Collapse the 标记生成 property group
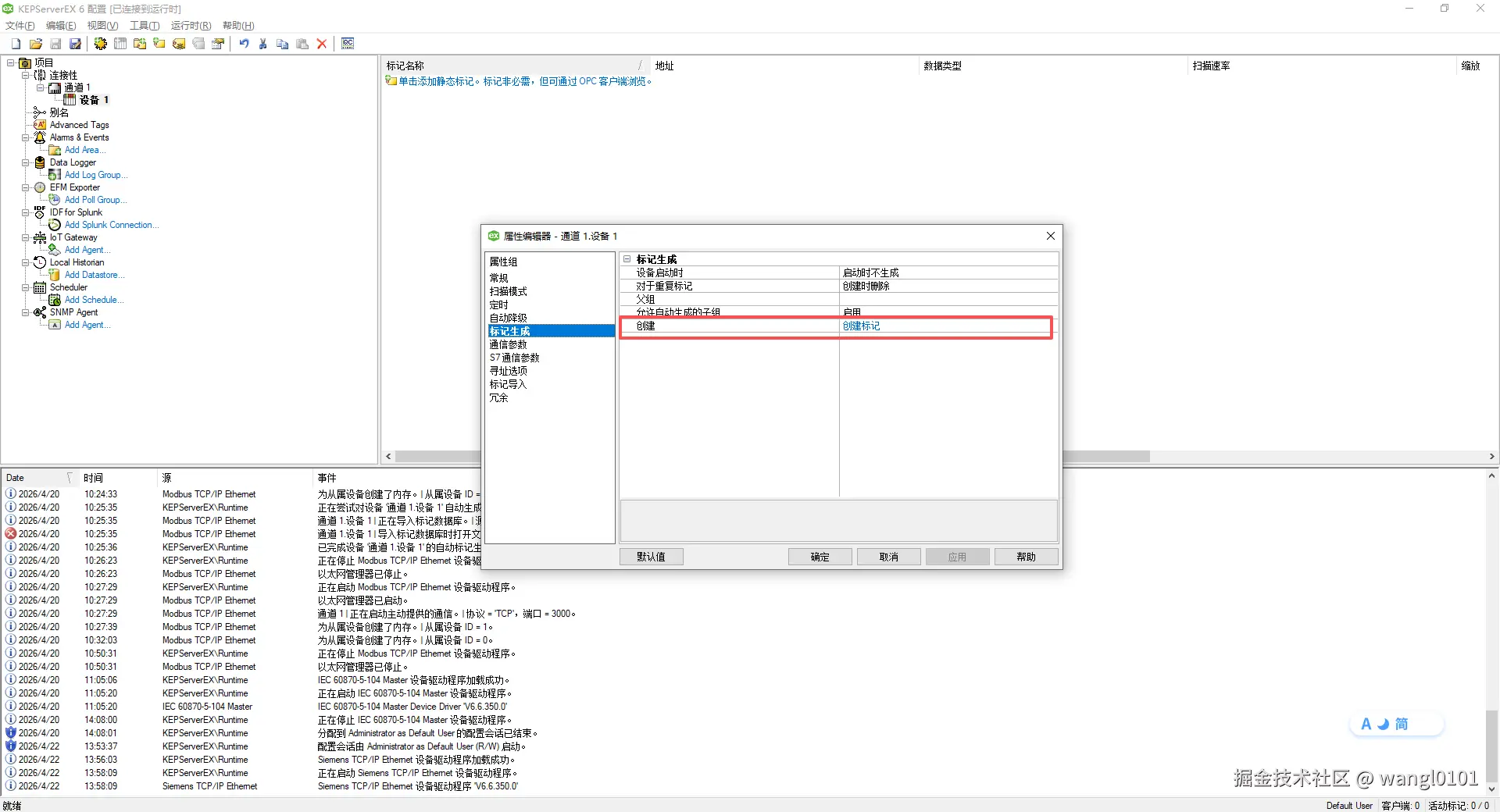This screenshot has height=812, width=1500. click(627, 259)
